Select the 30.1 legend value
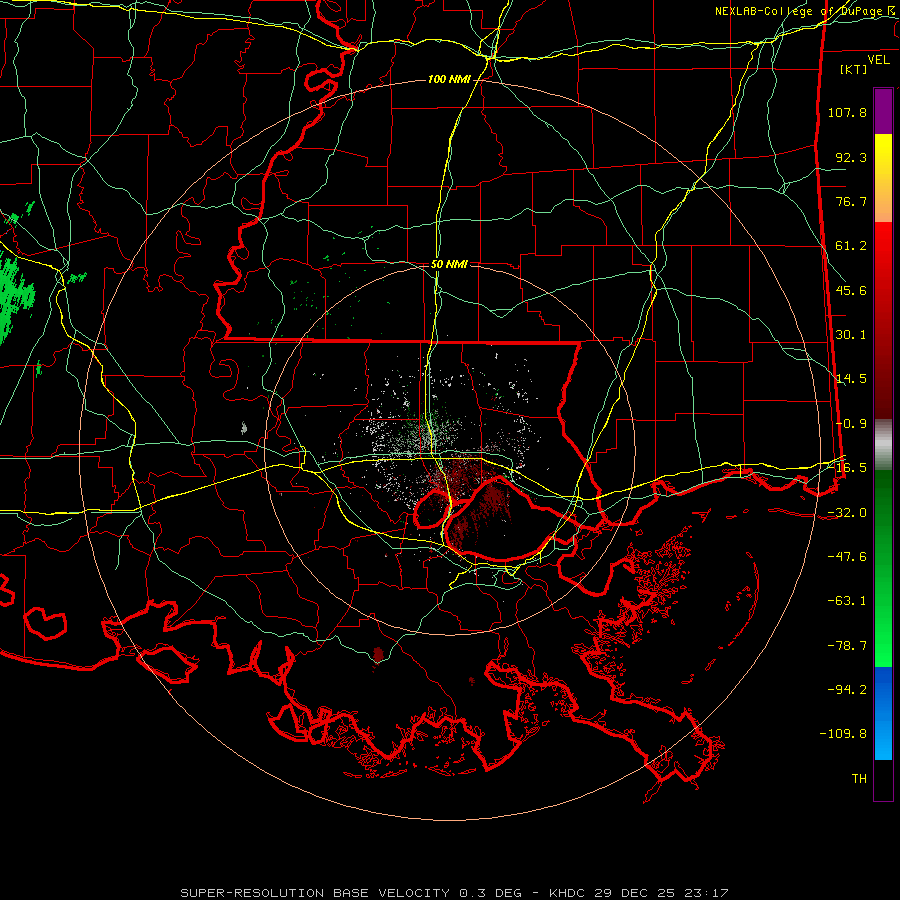Image resolution: width=900 pixels, height=900 pixels. [851, 335]
